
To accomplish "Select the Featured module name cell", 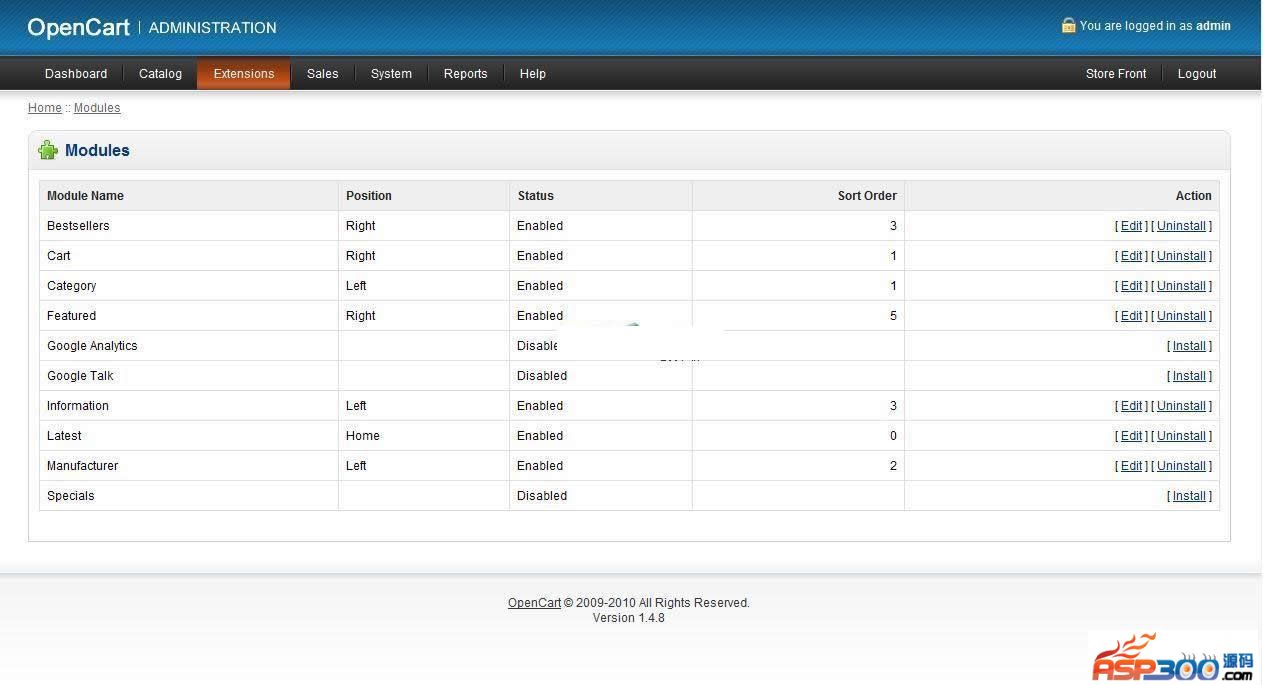I will pos(189,316).
